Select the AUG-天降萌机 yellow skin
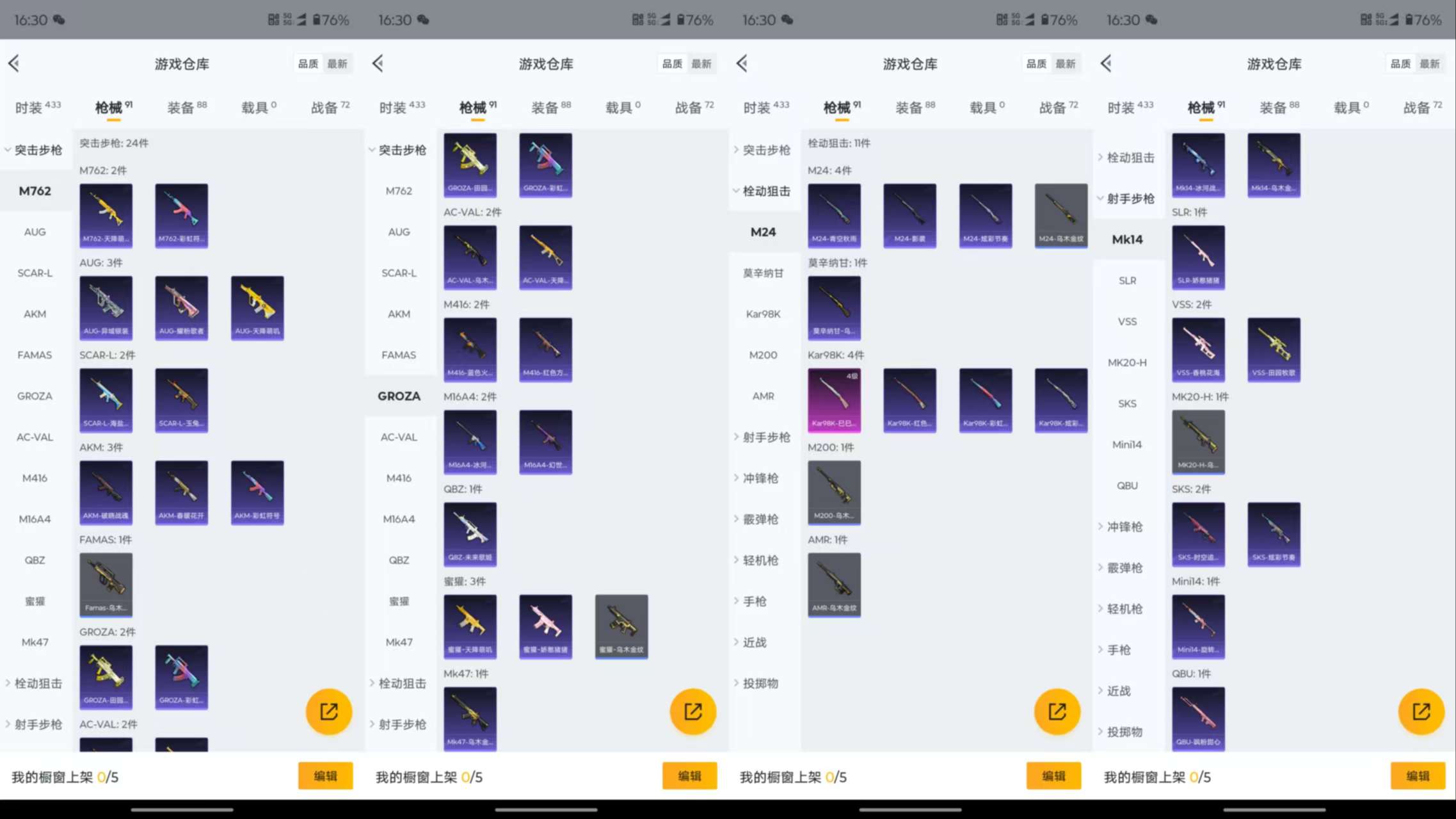Viewport: 1456px width, 819px height. tap(257, 308)
